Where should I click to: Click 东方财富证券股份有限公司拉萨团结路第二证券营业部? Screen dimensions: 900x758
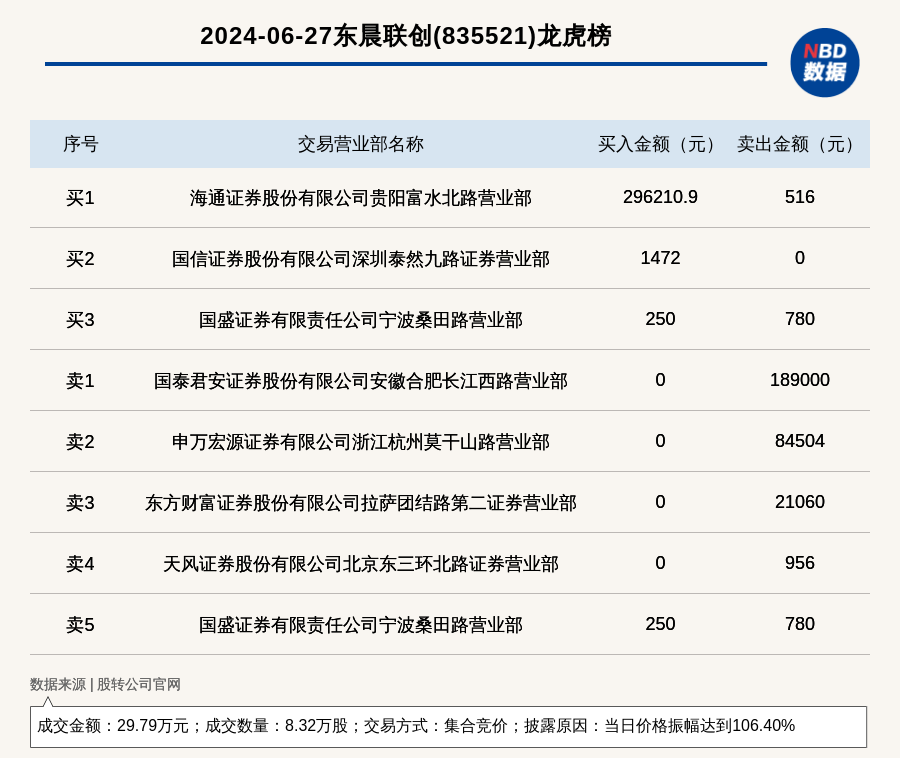click(x=360, y=503)
